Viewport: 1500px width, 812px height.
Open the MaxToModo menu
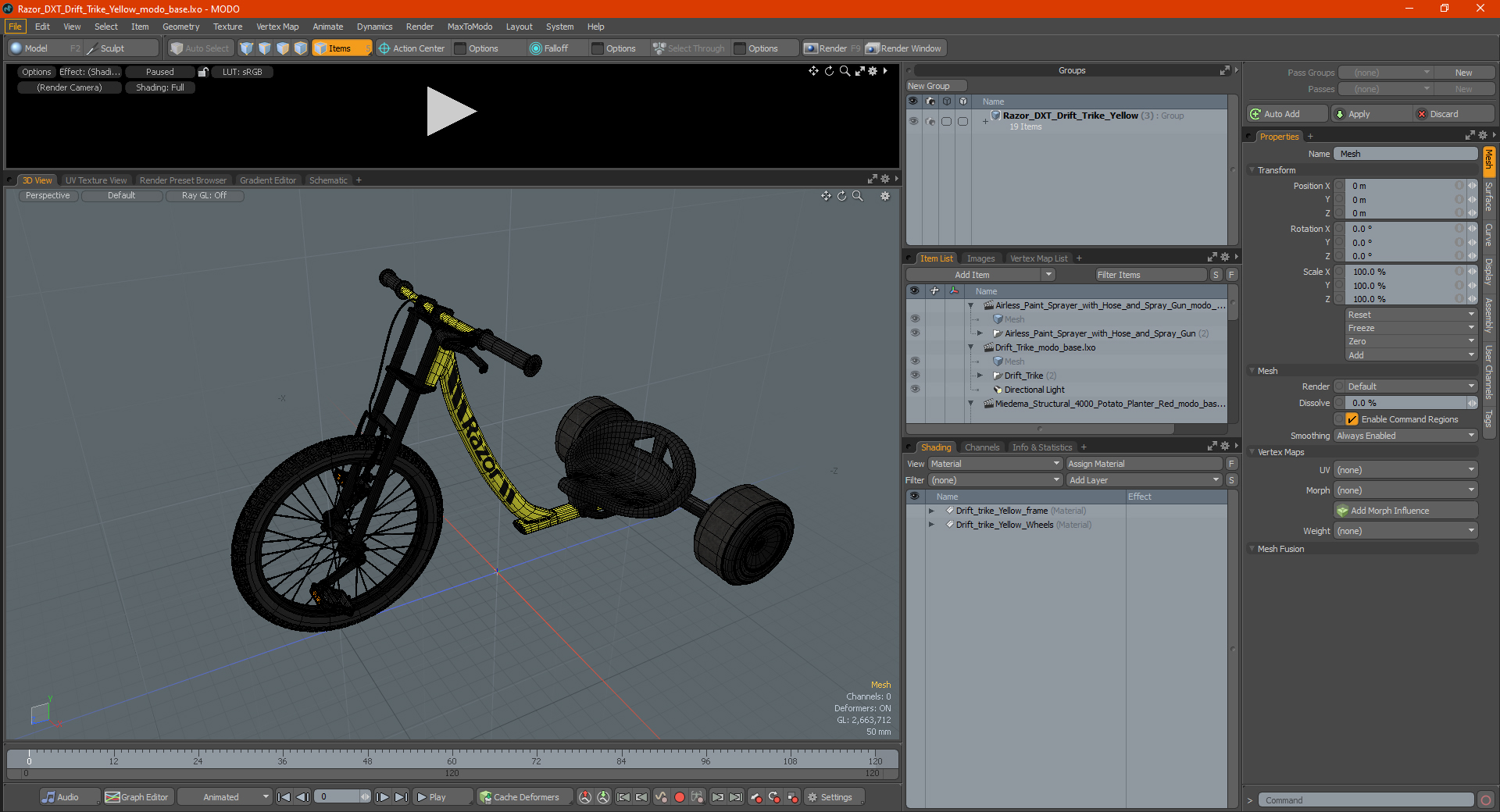coord(470,27)
